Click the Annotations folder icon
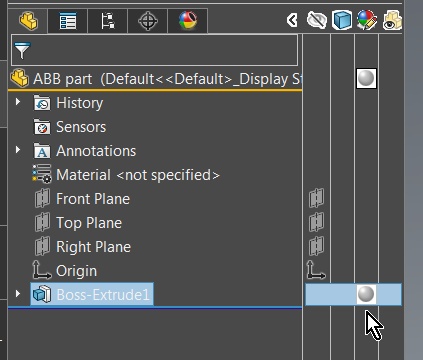The width and height of the screenshot is (423, 360). coord(42,151)
